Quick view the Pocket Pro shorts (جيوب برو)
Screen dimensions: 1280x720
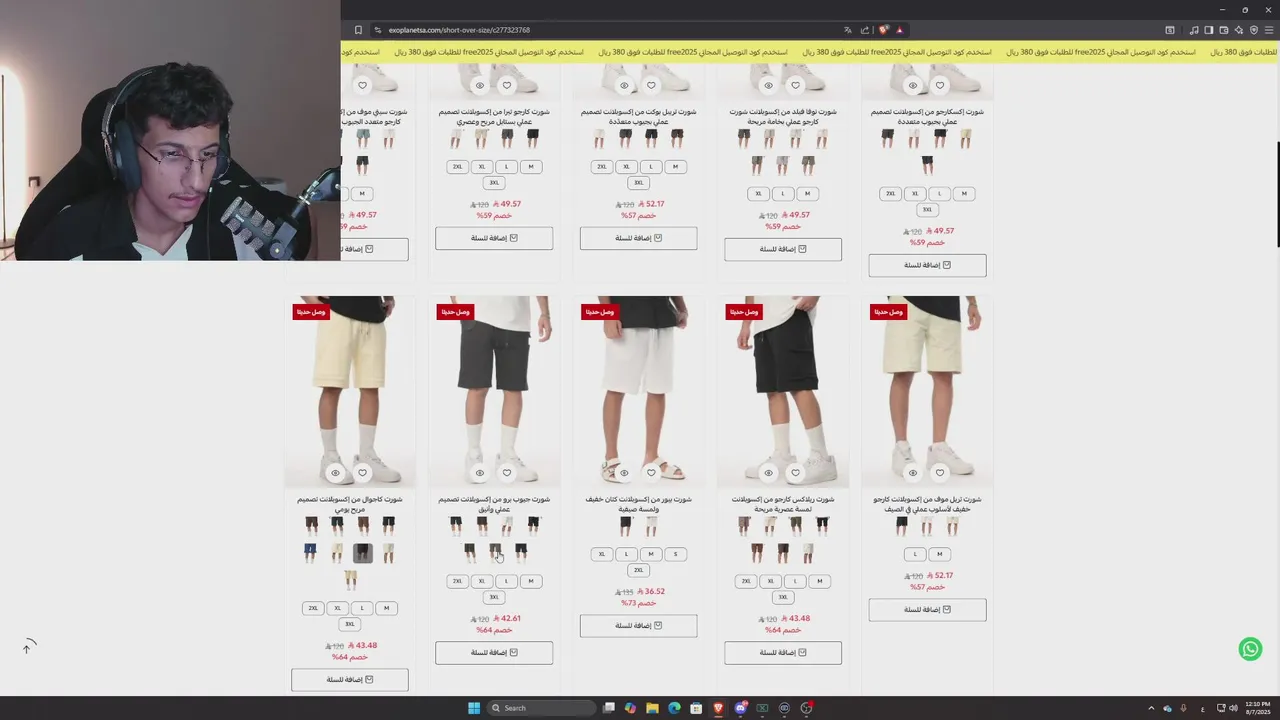point(479,473)
